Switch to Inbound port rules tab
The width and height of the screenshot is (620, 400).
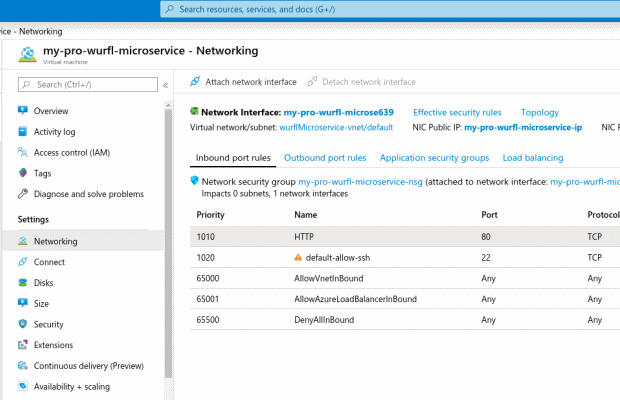(x=233, y=158)
